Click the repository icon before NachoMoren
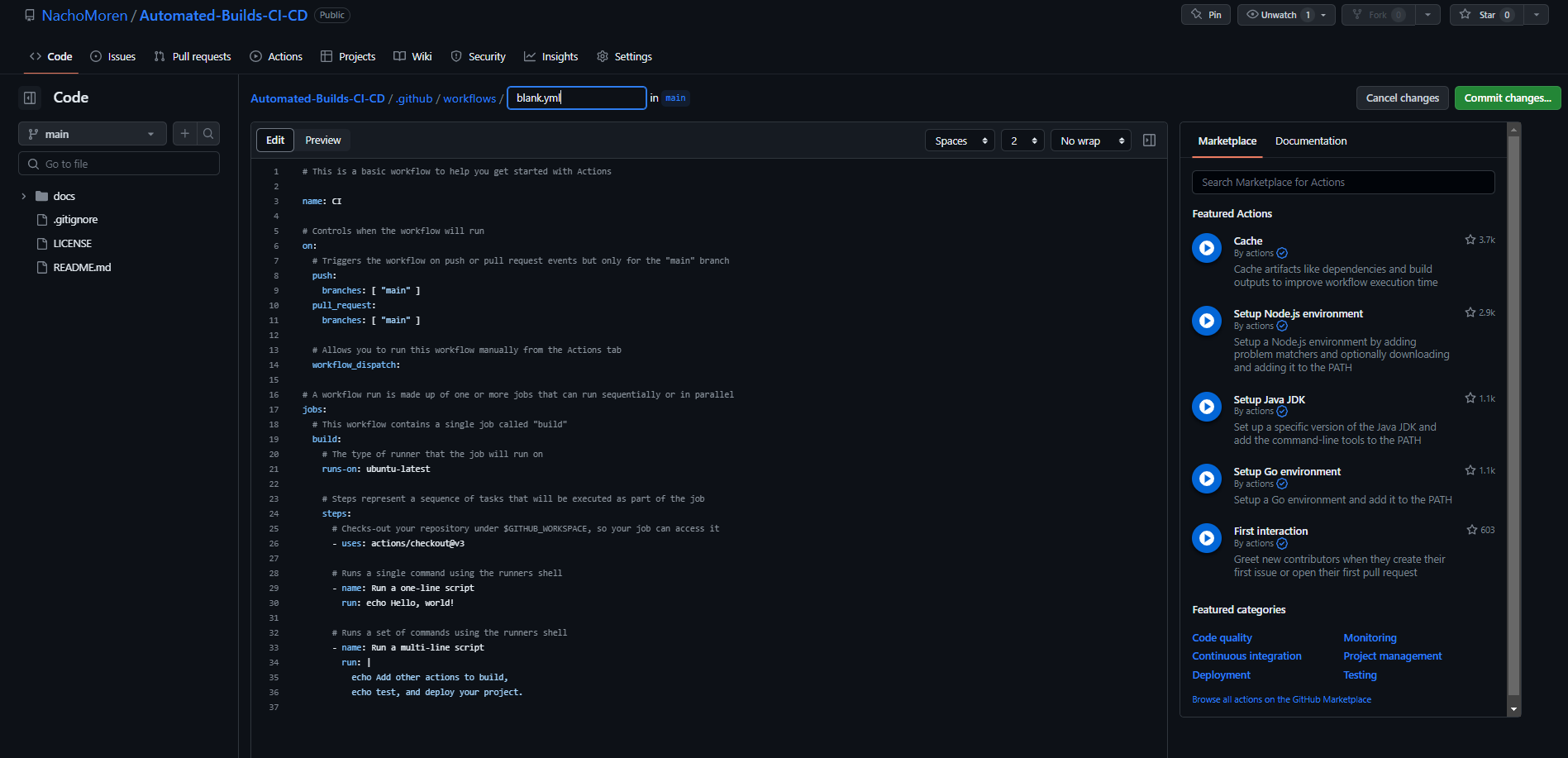The width and height of the screenshot is (1568, 758). point(30,16)
